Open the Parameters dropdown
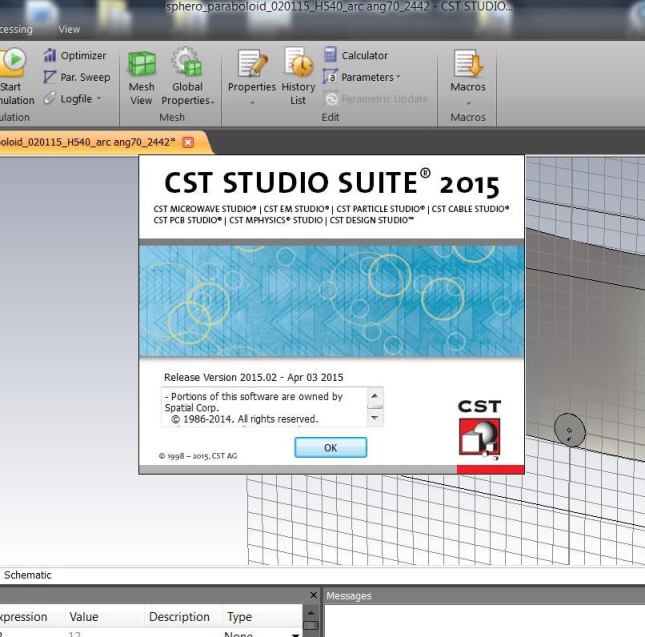645x637 pixels. (x=362, y=77)
